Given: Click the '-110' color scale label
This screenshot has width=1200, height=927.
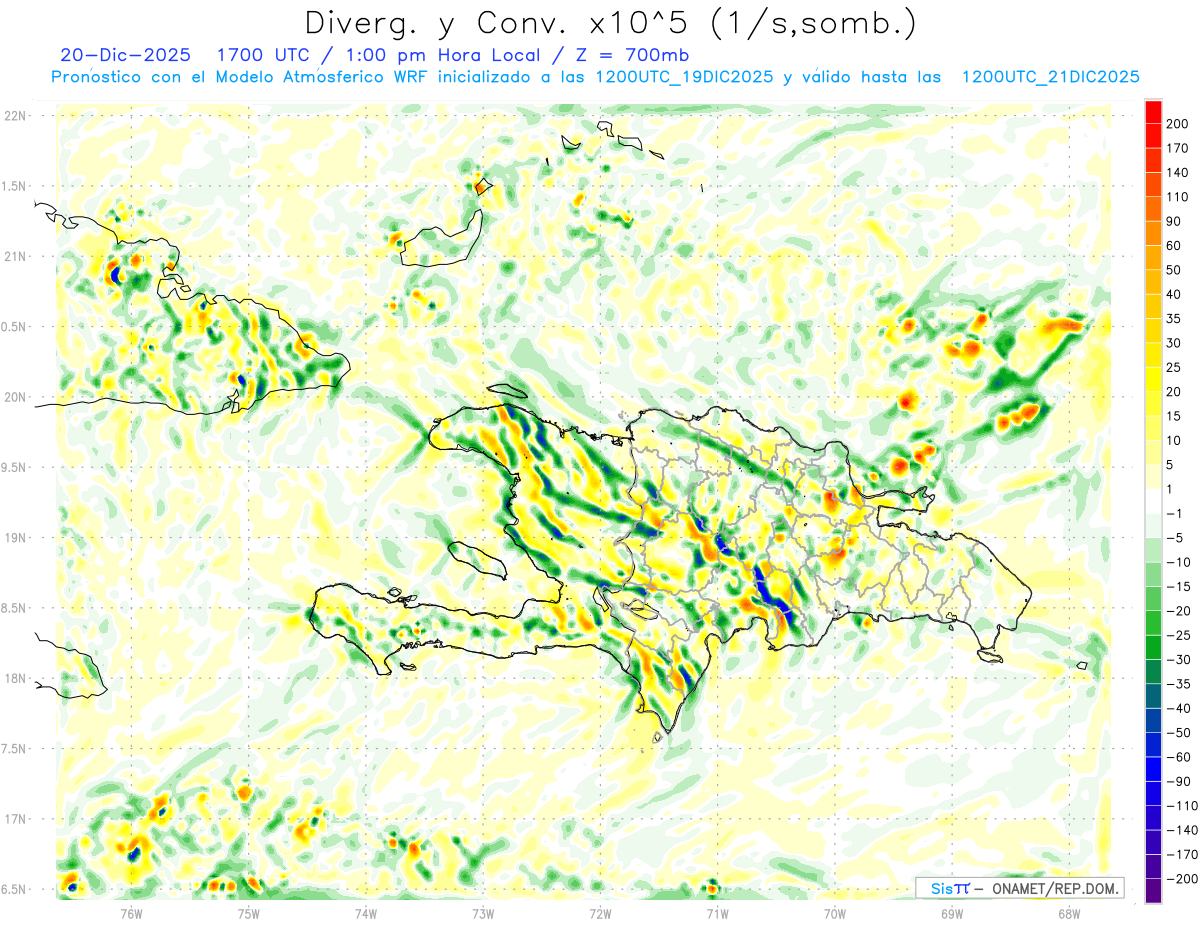Looking at the screenshot, I should tap(1181, 806).
